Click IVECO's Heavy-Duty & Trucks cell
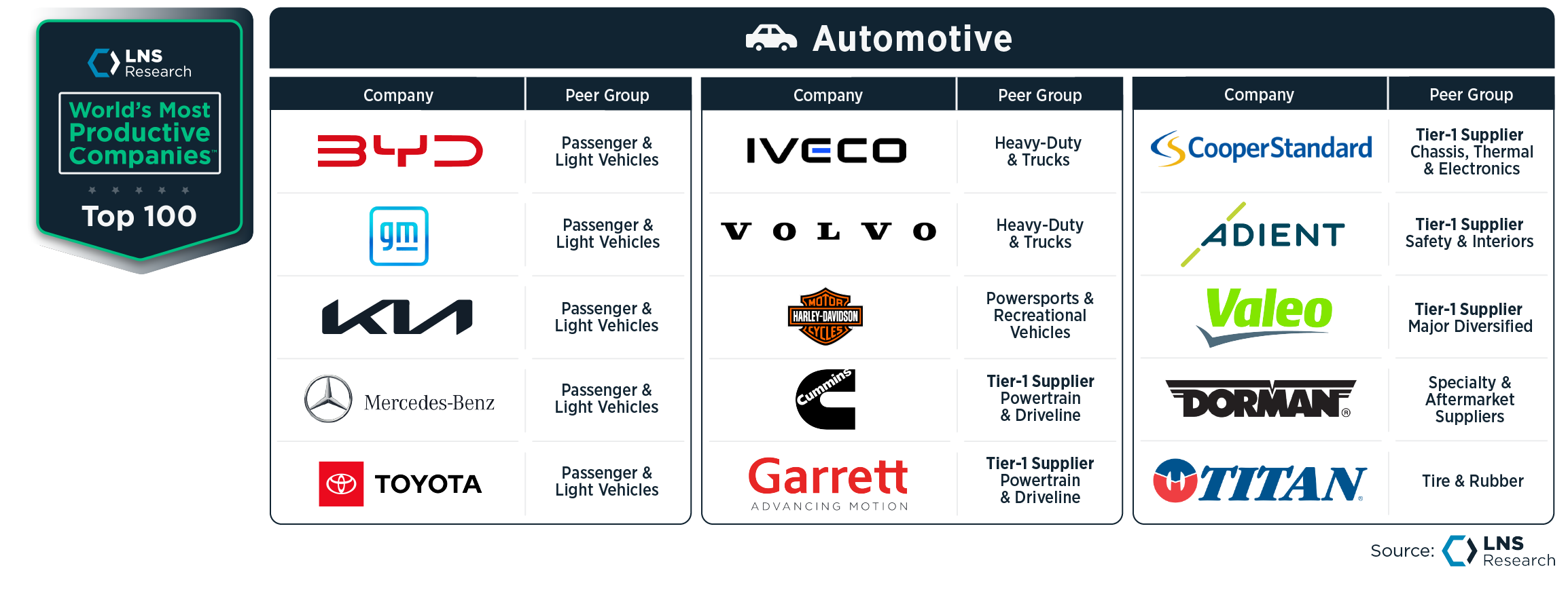The image size is (1568, 592). (x=1038, y=151)
